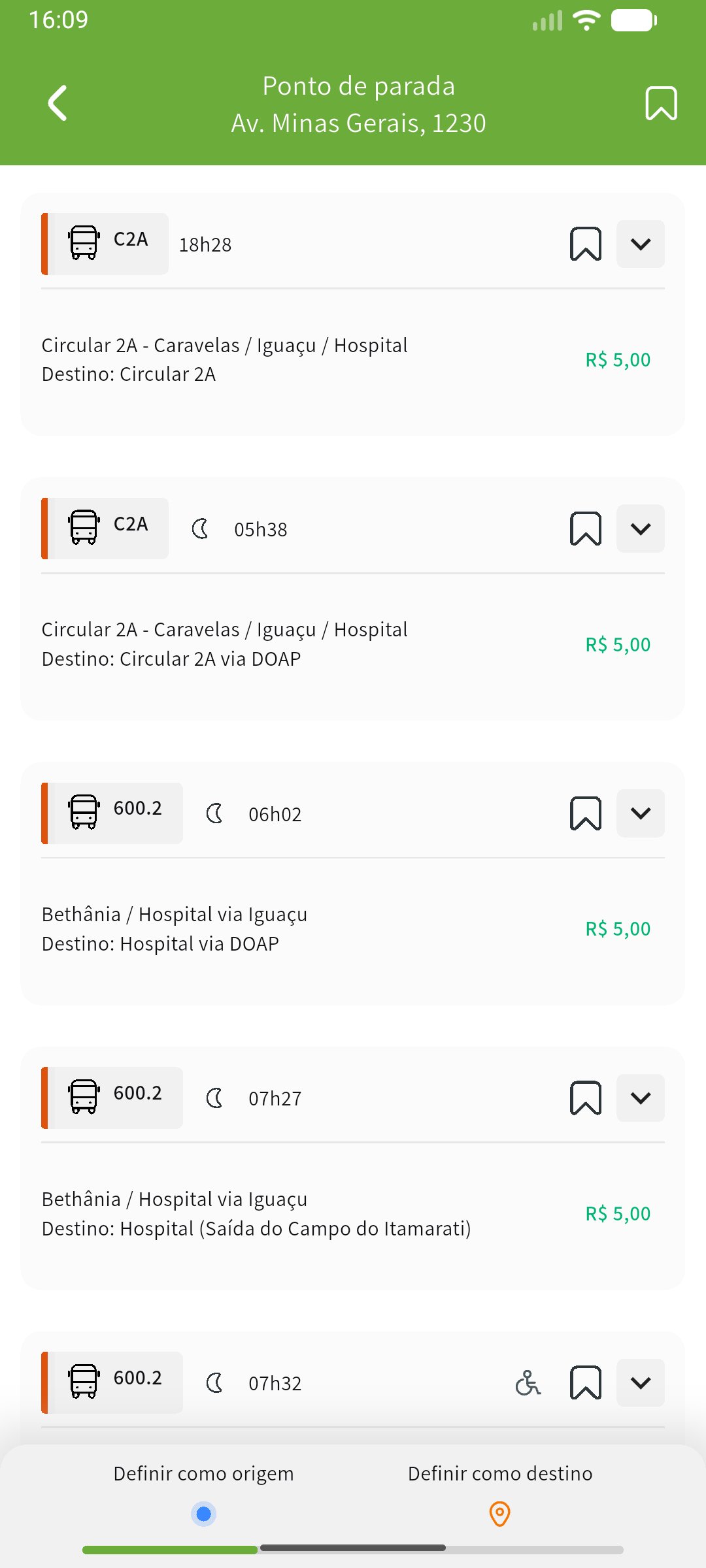Expand the C2A 18h28 trip details

click(x=641, y=244)
